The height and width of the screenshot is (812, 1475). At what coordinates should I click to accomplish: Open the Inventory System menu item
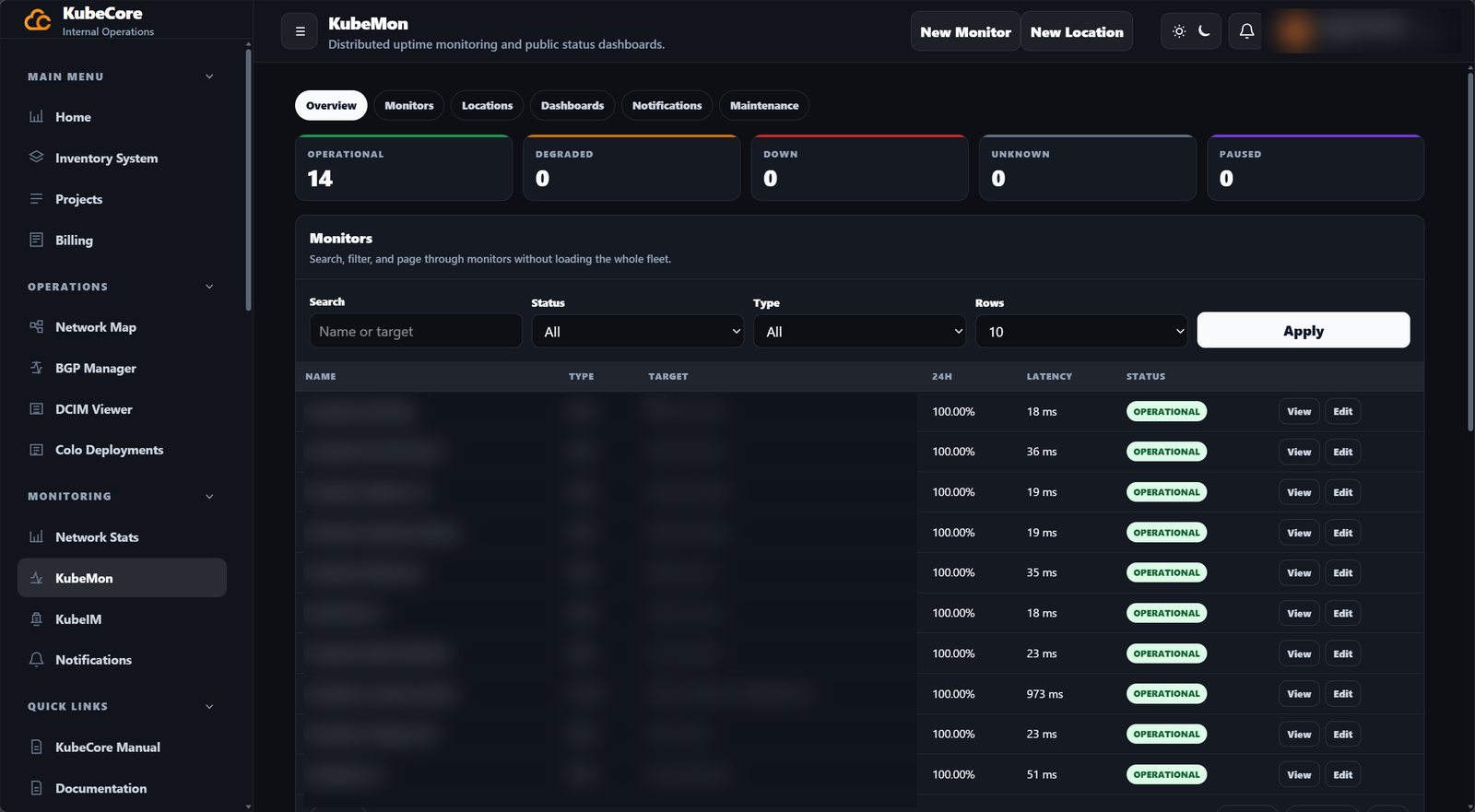point(122,159)
